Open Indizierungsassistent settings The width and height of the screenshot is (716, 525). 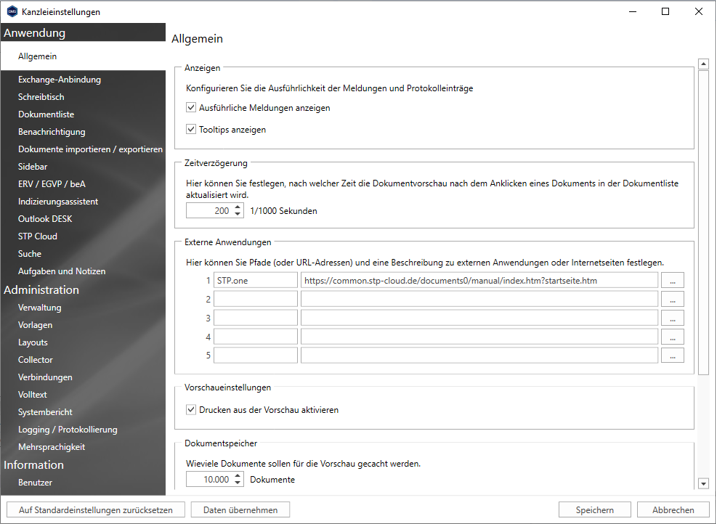tap(58, 201)
